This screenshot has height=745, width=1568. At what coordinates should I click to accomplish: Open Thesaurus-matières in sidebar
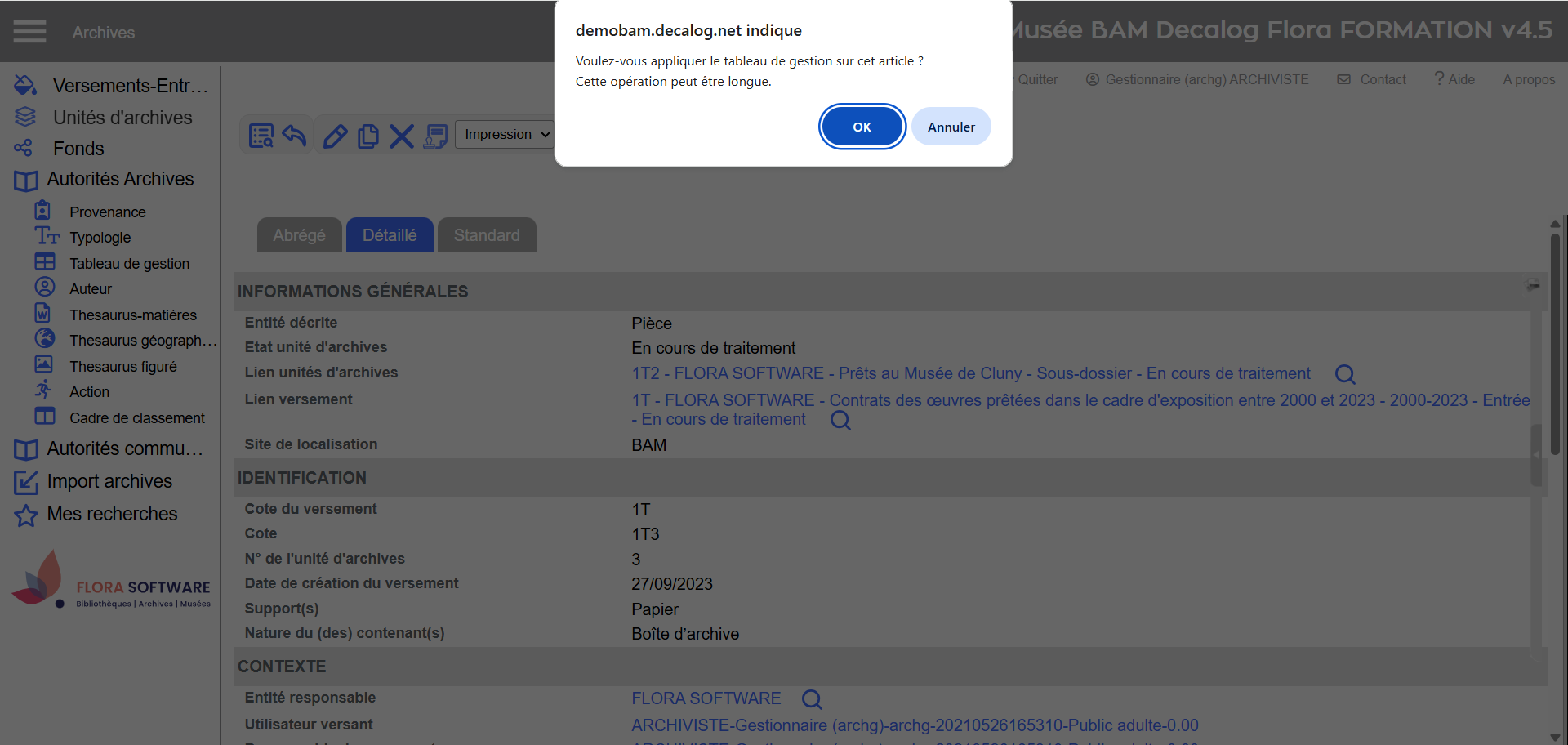click(x=133, y=315)
